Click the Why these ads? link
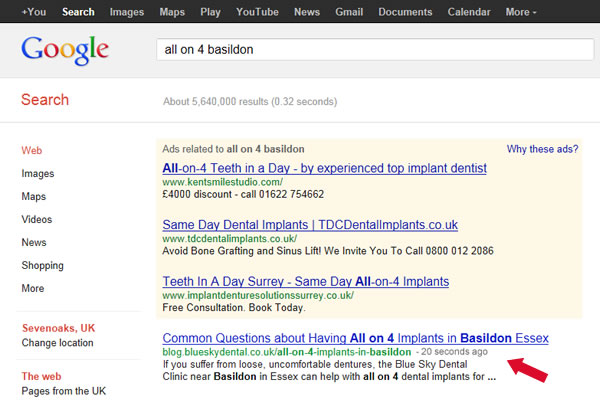The width and height of the screenshot is (600, 400). tap(541, 149)
